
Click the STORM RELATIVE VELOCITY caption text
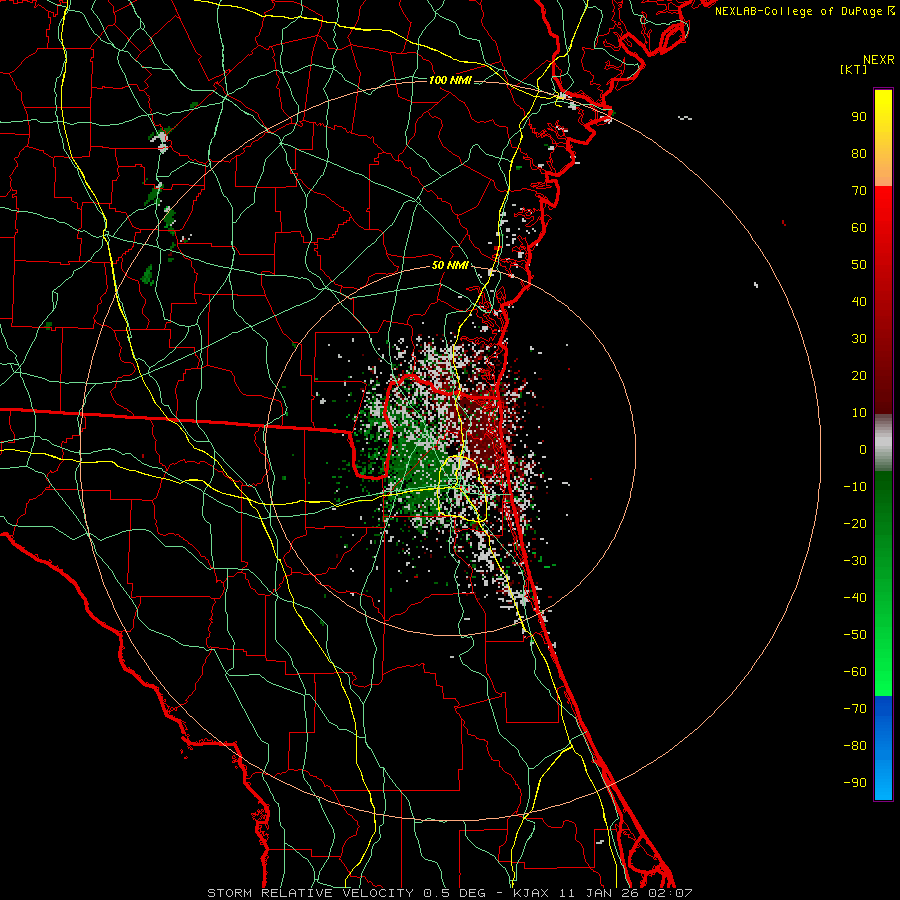tap(310, 893)
